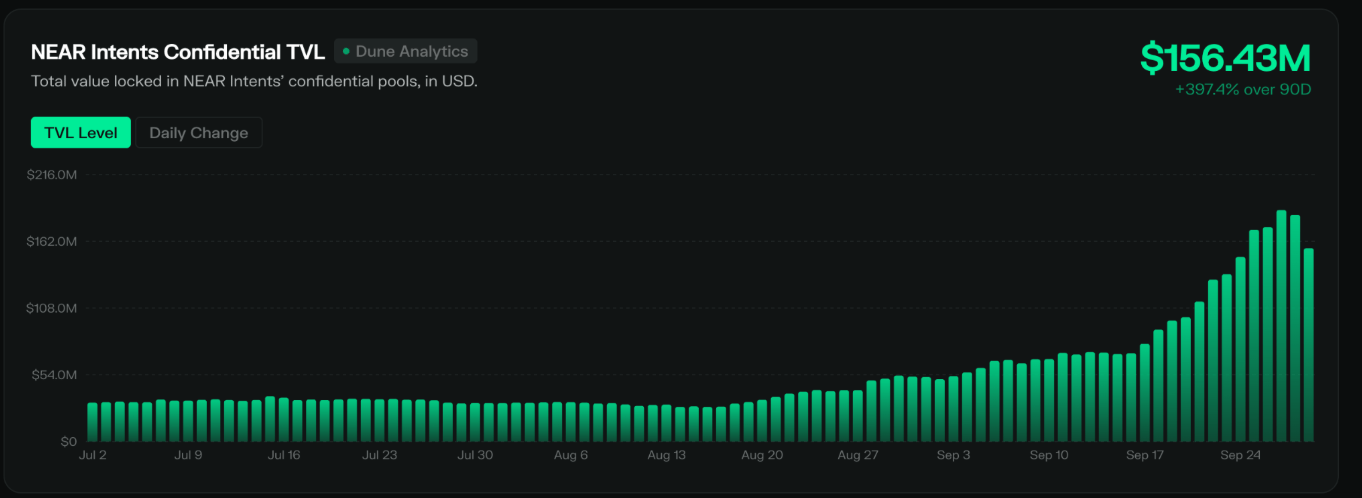Click the $216.0M y-axis label
The width and height of the screenshot is (1362, 498).
[x=52, y=175]
